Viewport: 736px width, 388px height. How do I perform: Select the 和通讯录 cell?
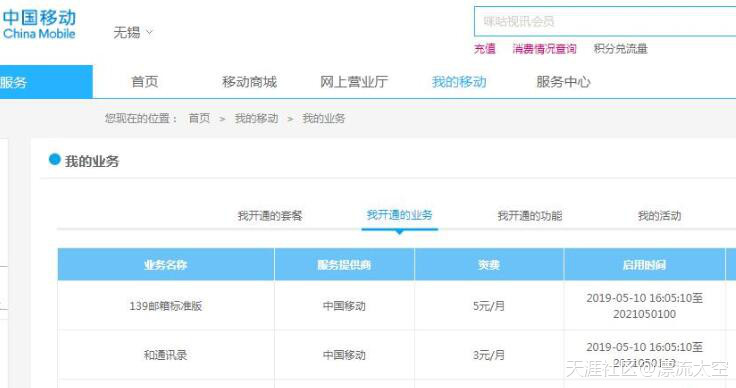click(166, 355)
